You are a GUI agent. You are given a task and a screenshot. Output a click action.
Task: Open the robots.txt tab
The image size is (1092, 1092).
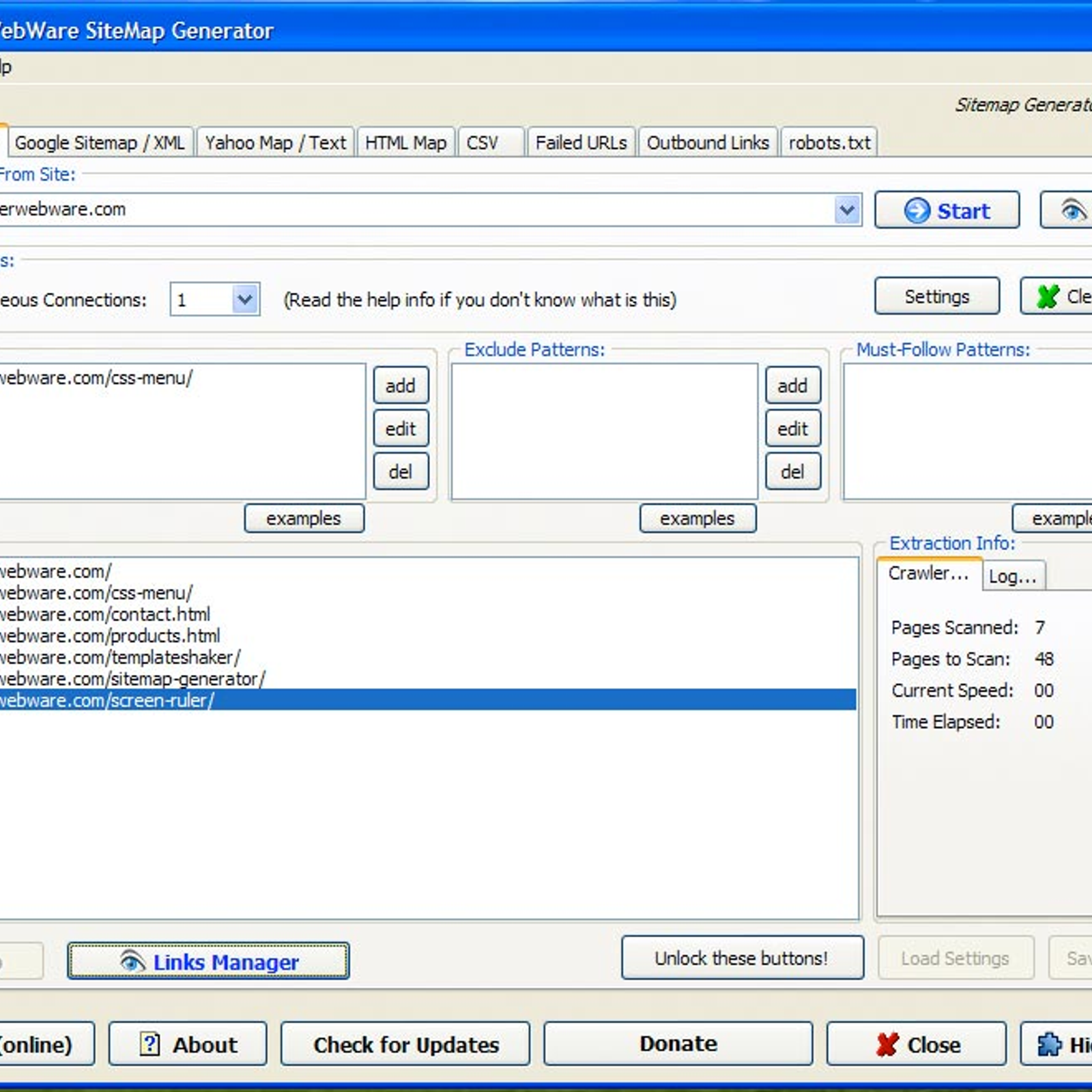(x=829, y=143)
